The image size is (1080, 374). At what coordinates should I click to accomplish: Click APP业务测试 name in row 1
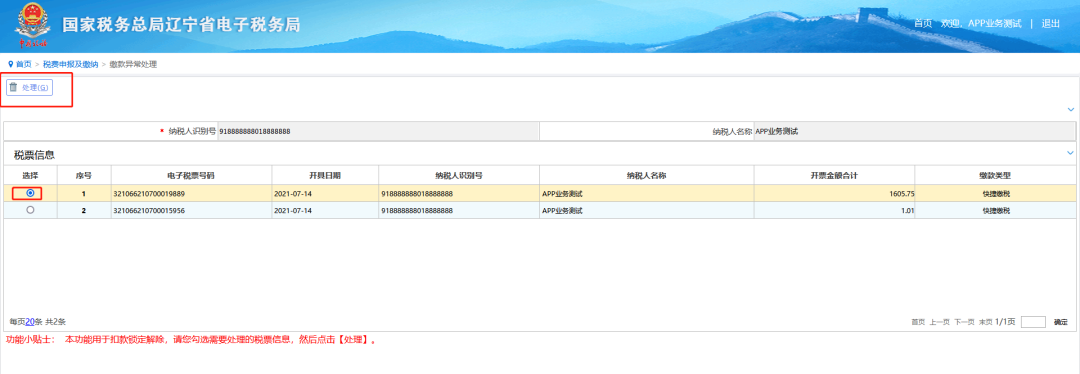click(562, 194)
